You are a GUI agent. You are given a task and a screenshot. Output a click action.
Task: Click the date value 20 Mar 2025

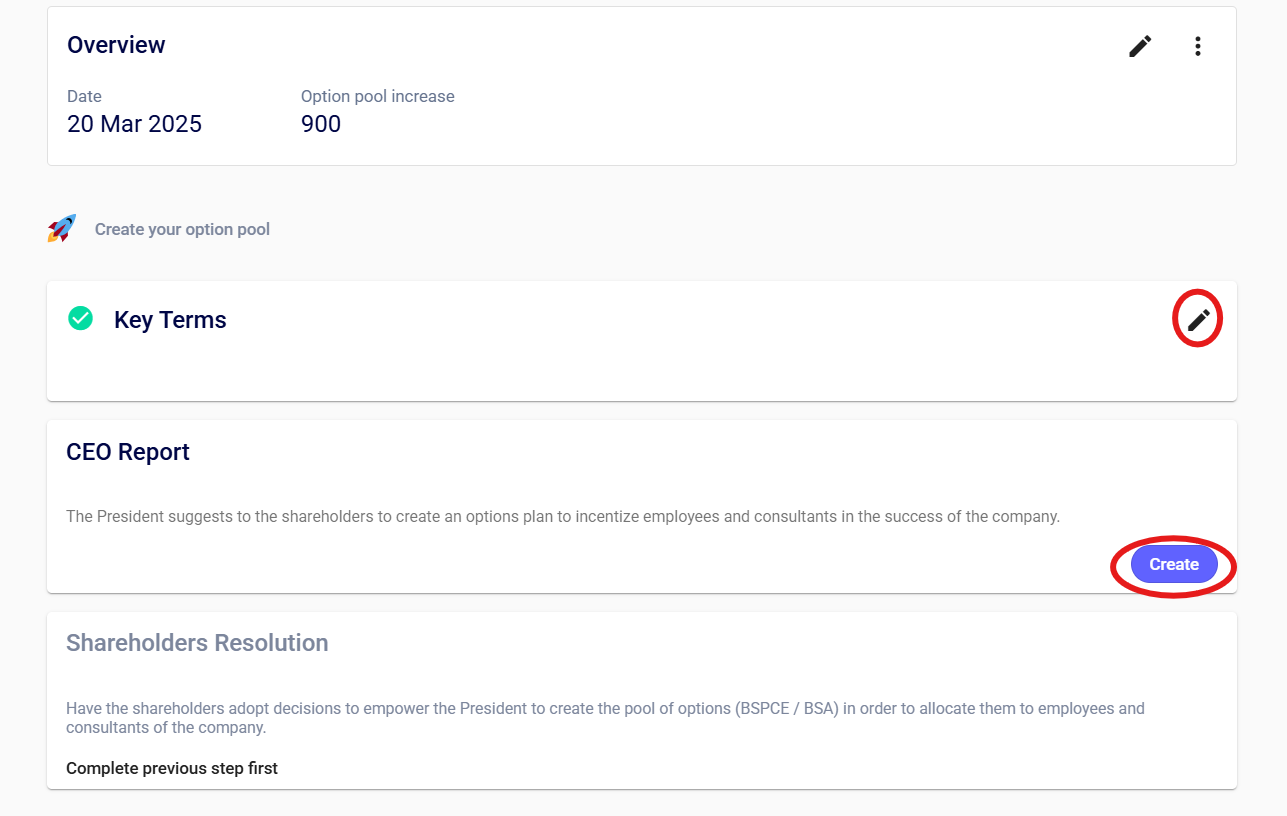click(x=134, y=124)
